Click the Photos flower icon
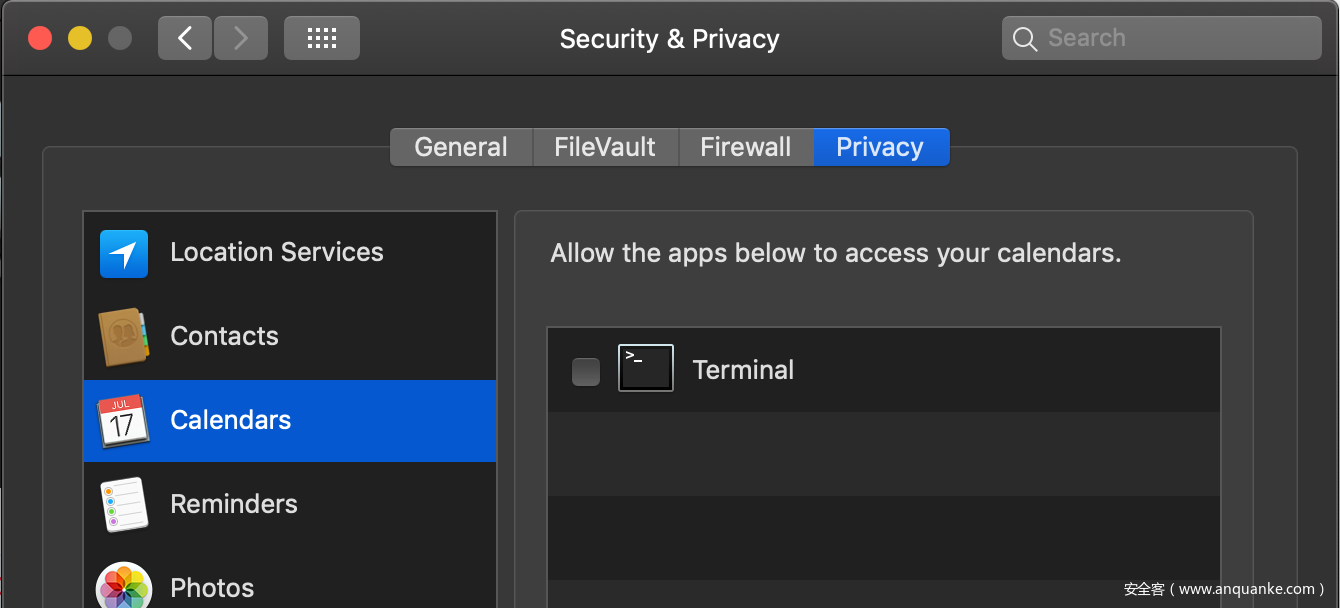 click(124, 586)
